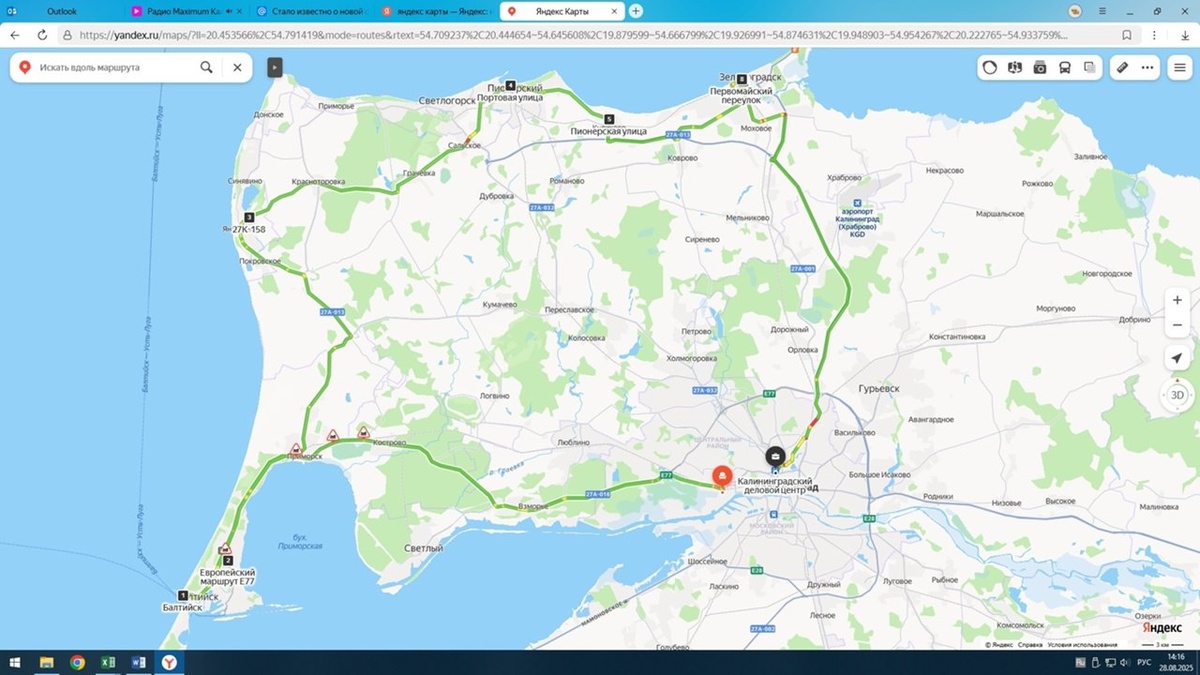Toggle the traffic layer circle icon
The image size is (1200, 675).
[x=989, y=68]
